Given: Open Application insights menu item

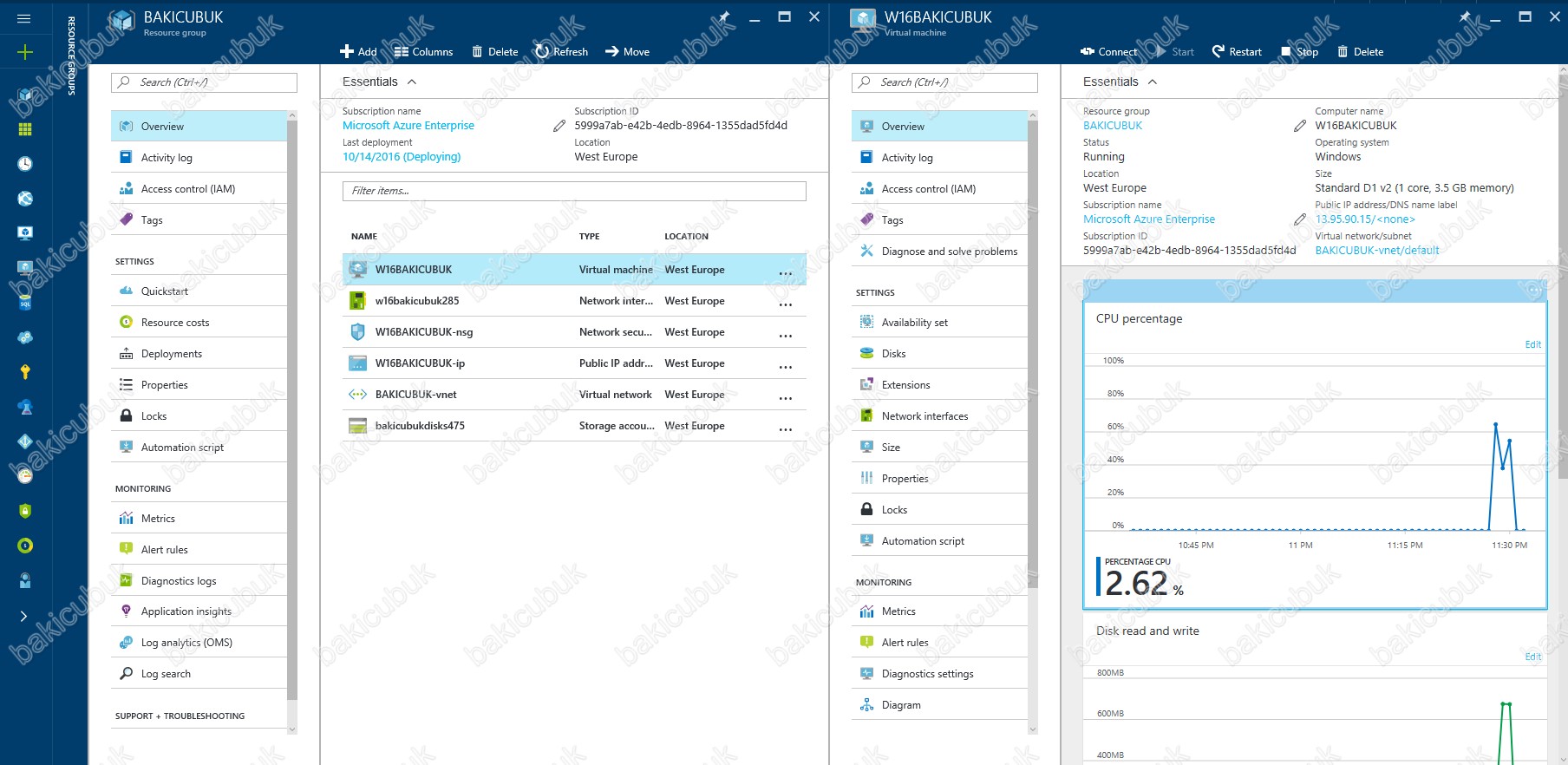Looking at the screenshot, I should pos(199,611).
